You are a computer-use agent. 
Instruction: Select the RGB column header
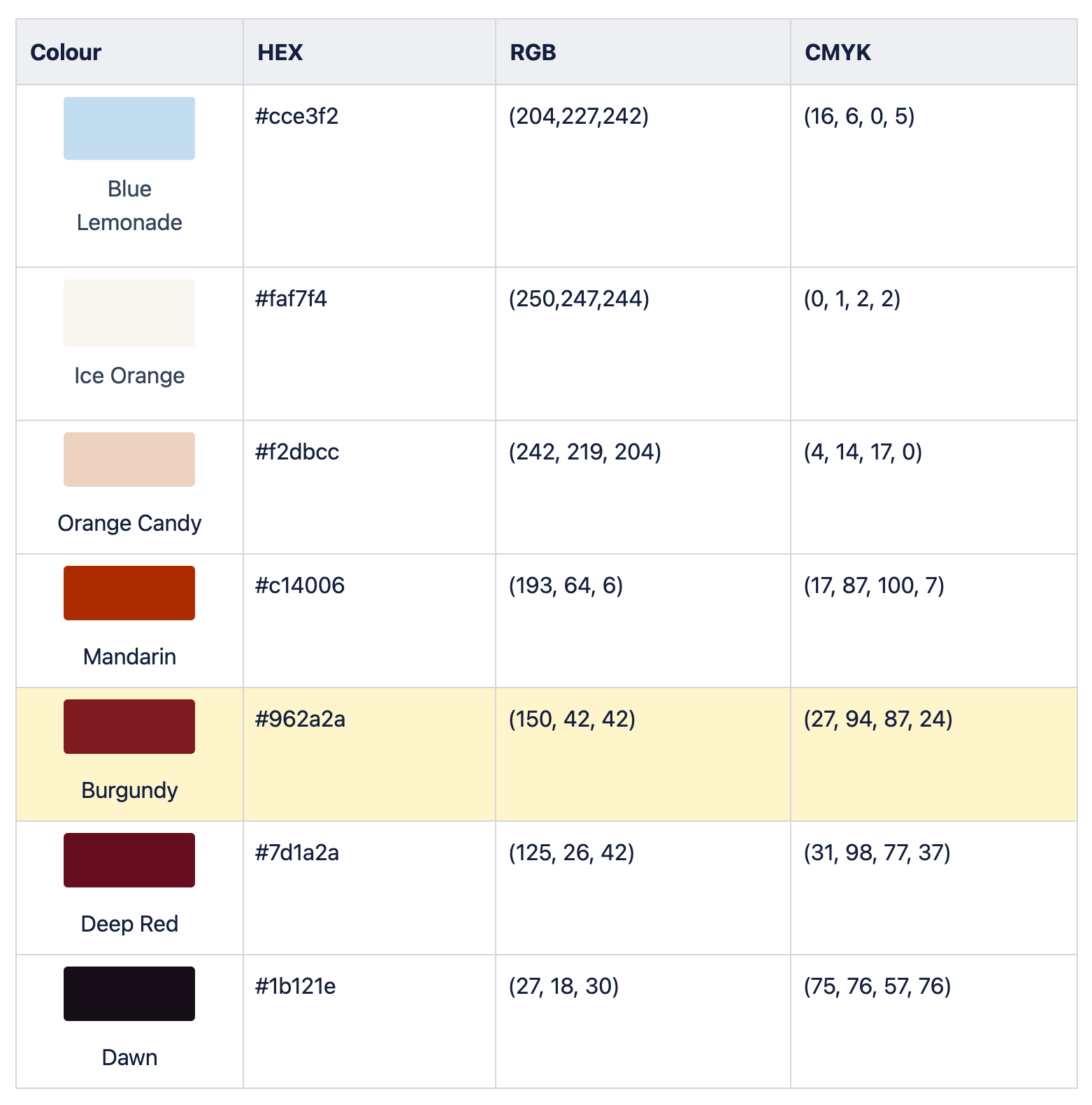(533, 52)
